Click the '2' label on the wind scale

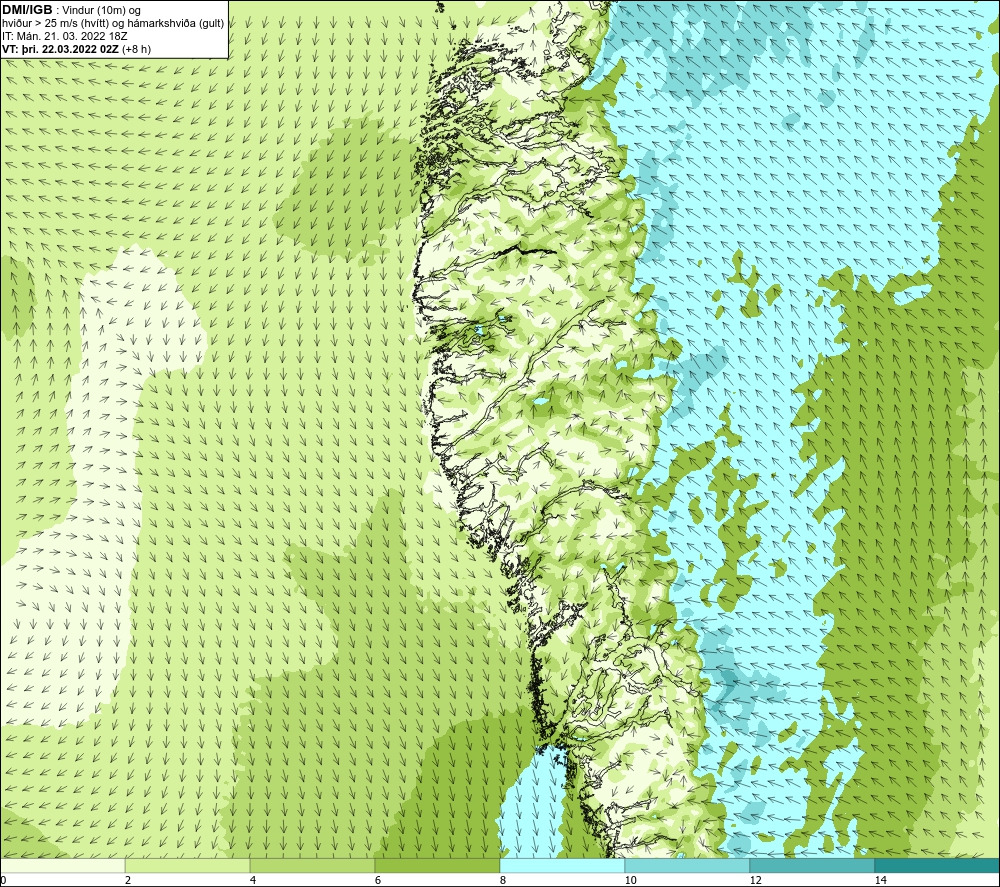click(128, 880)
